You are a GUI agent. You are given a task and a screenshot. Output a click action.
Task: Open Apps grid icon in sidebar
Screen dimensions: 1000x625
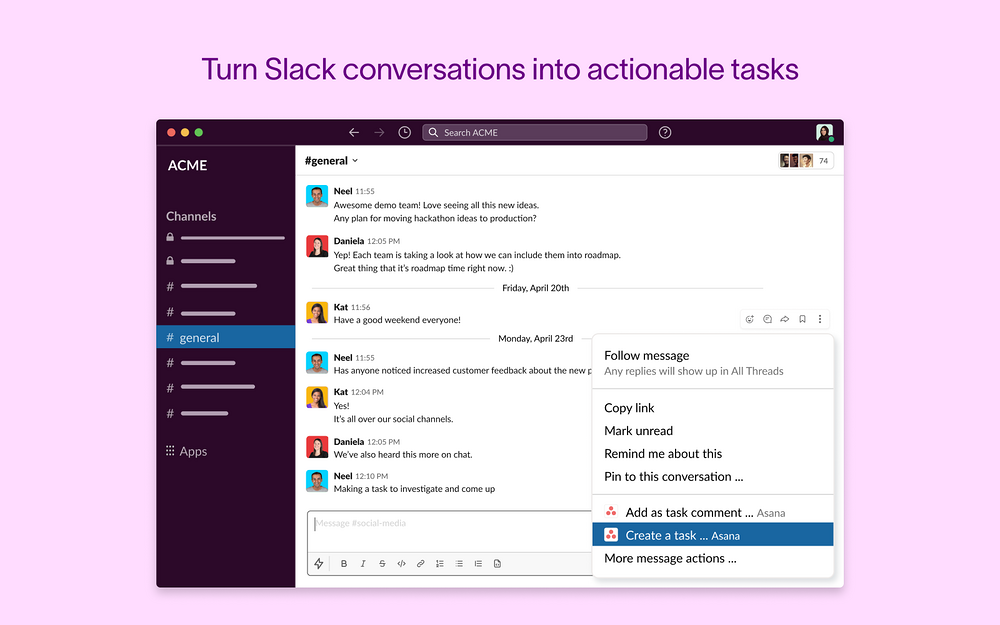tap(170, 451)
